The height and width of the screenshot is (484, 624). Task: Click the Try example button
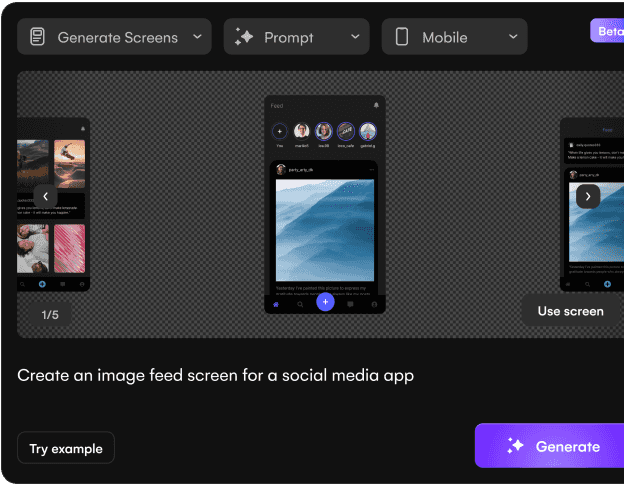coord(66,448)
